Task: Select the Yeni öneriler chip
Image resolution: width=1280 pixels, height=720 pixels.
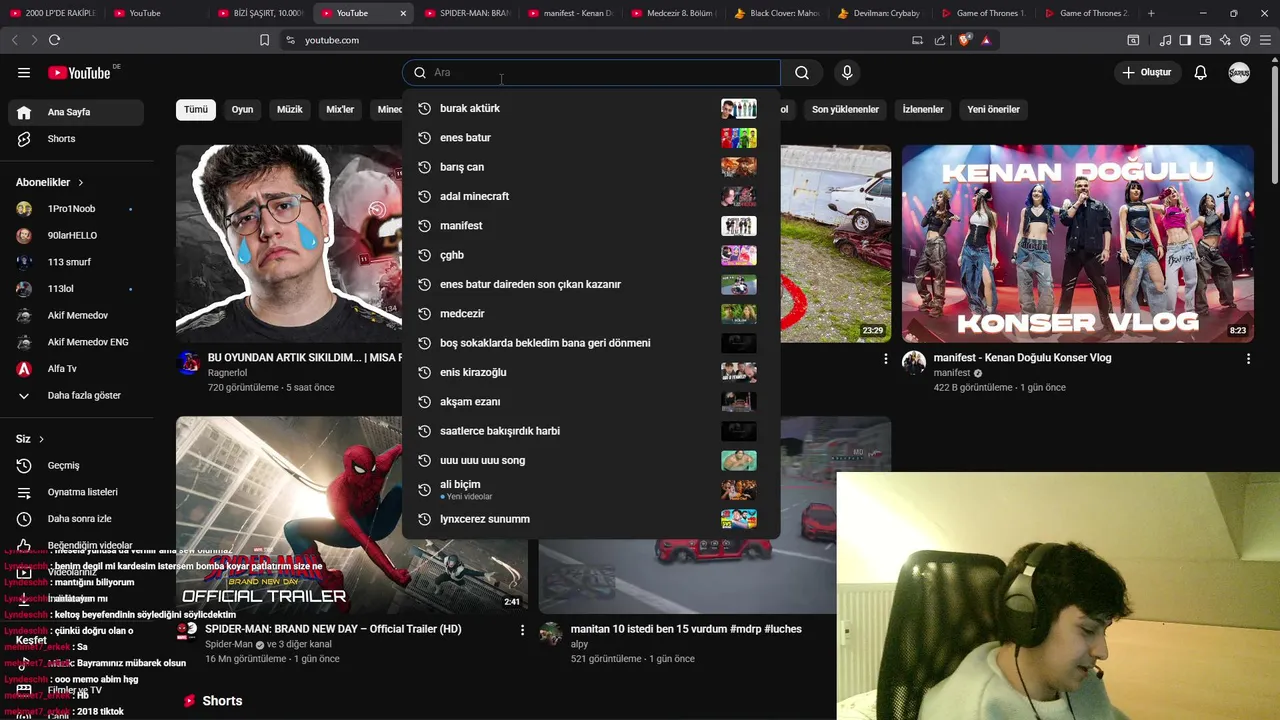Action: (993, 109)
